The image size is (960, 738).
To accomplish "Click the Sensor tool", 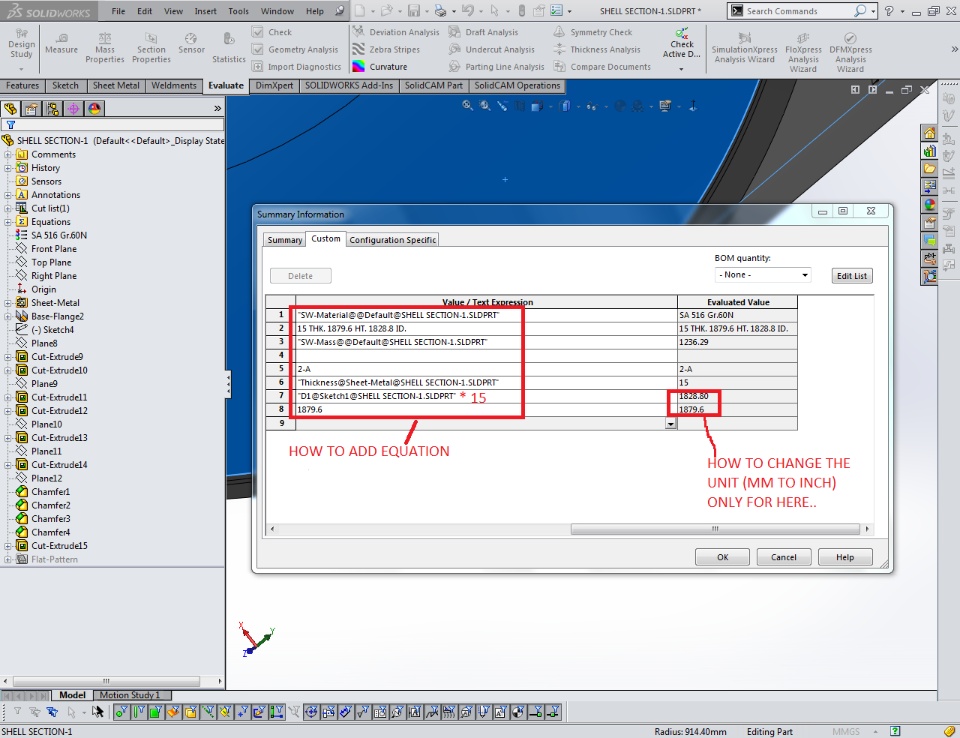I will (191, 43).
